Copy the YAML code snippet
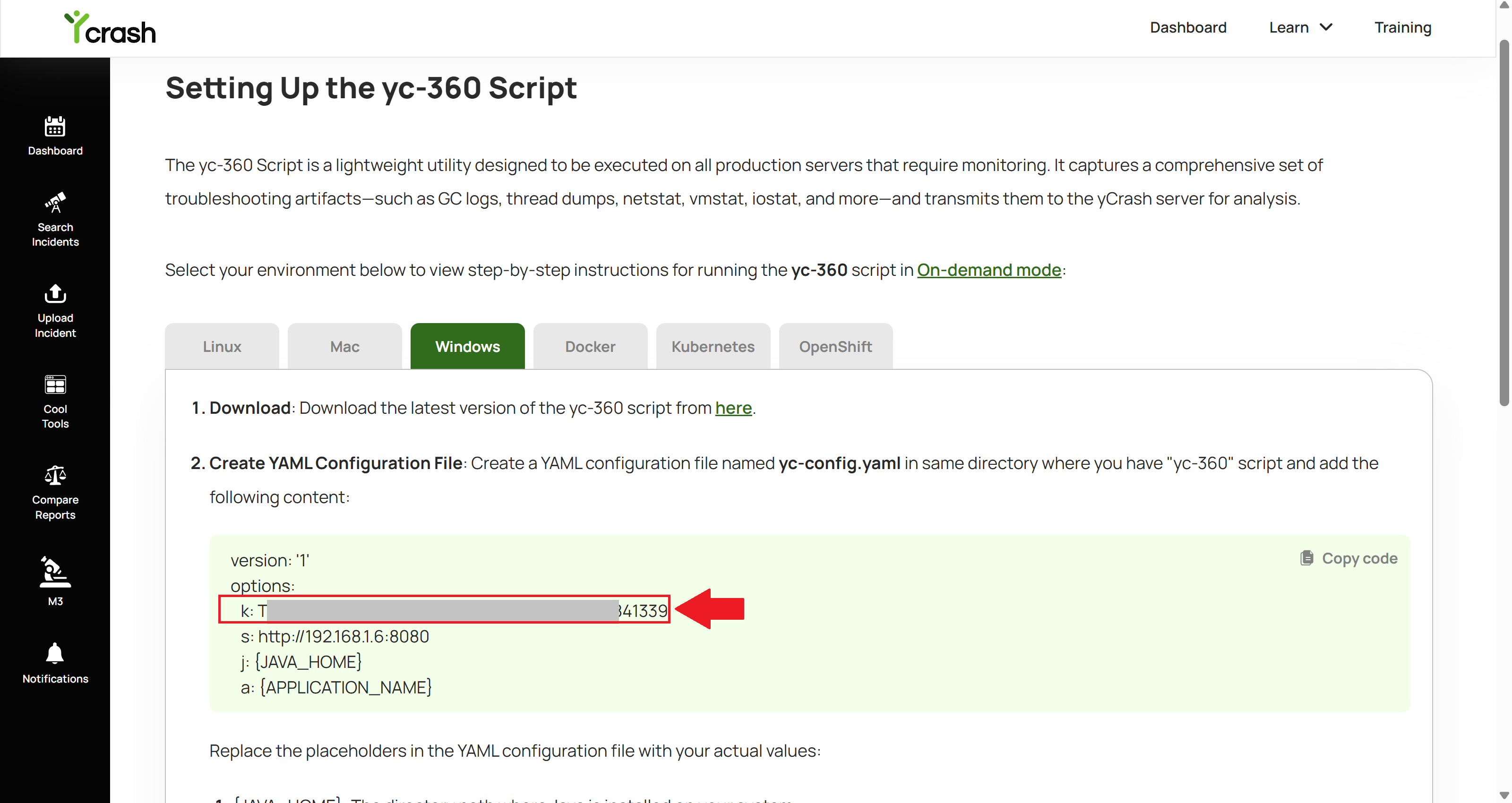Viewport: 1512px width, 803px height. pos(1349,558)
